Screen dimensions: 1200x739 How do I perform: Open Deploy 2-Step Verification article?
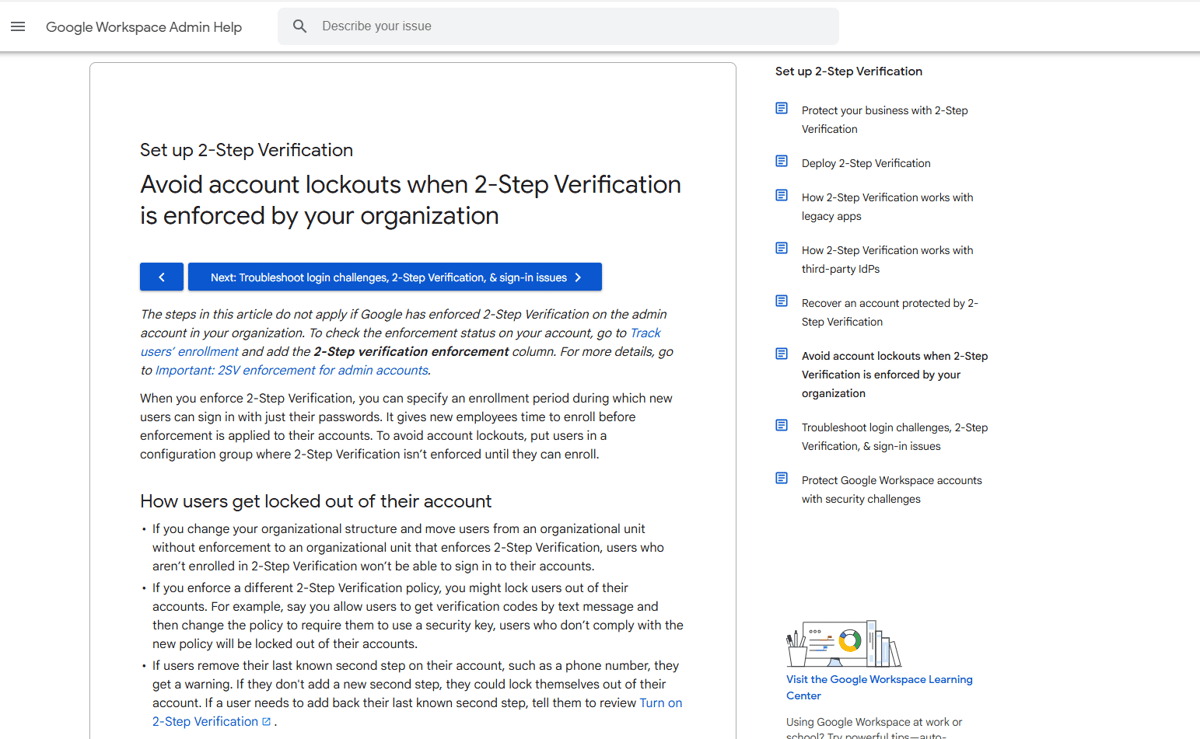(x=866, y=163)
